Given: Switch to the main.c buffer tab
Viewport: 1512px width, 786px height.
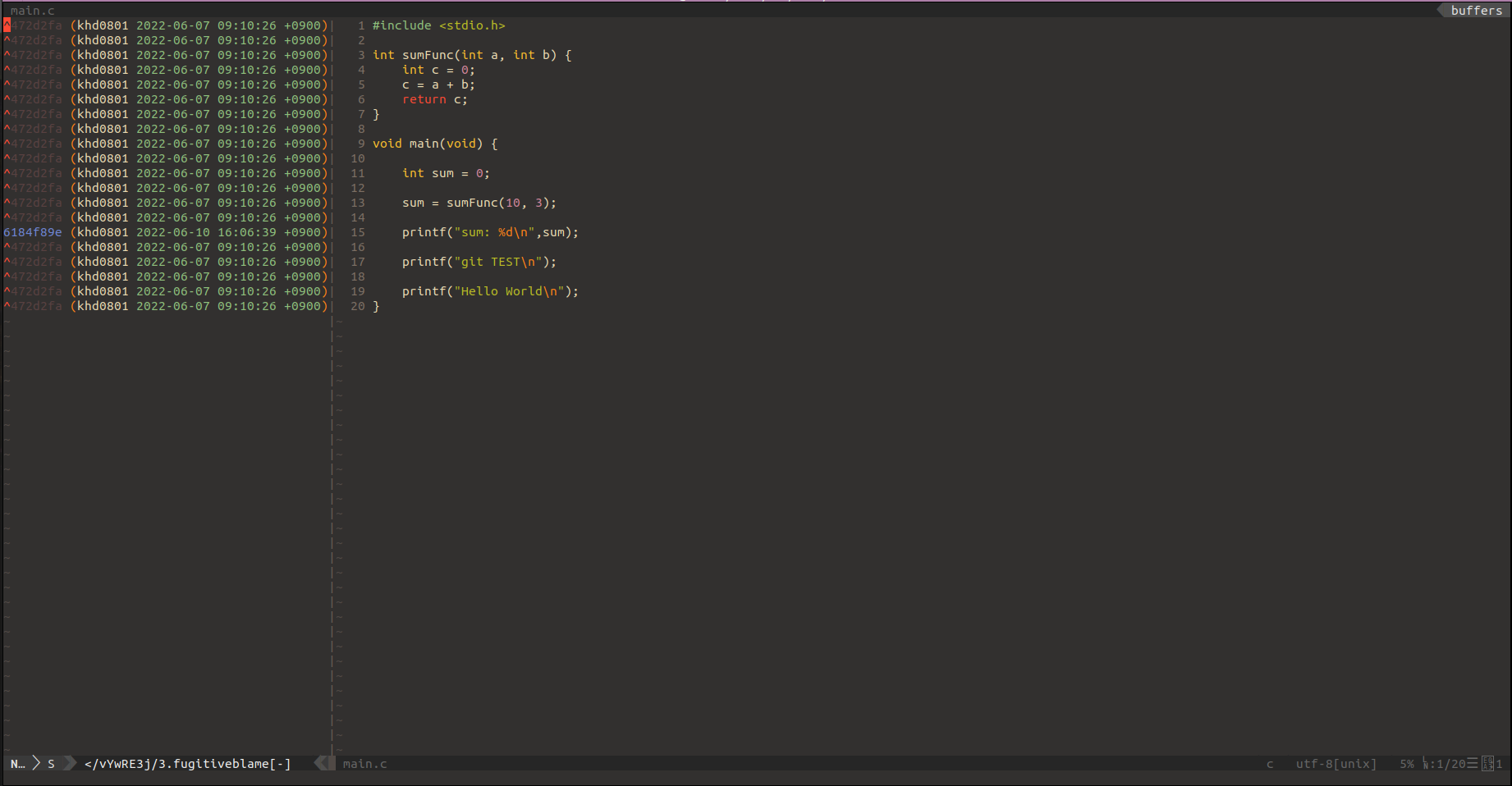Looking at the screenshot, I should pyautogui.click(x=364, y=763).
